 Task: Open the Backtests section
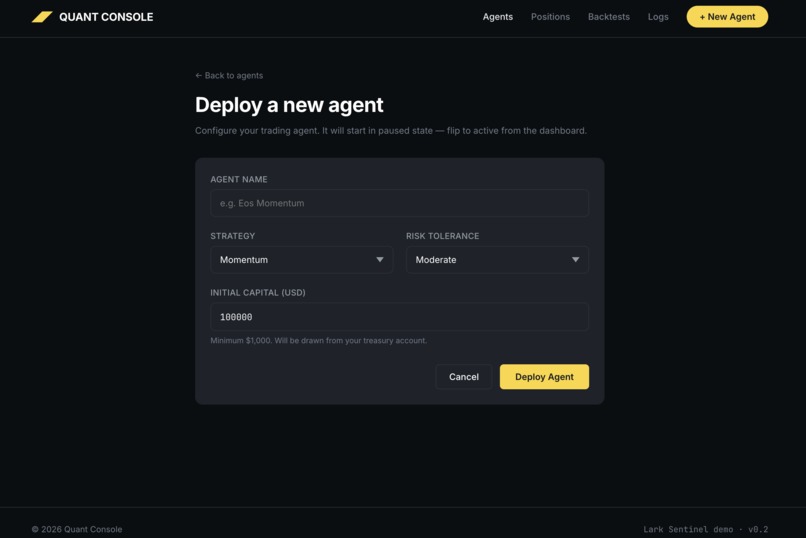click(x=609, y=17)
